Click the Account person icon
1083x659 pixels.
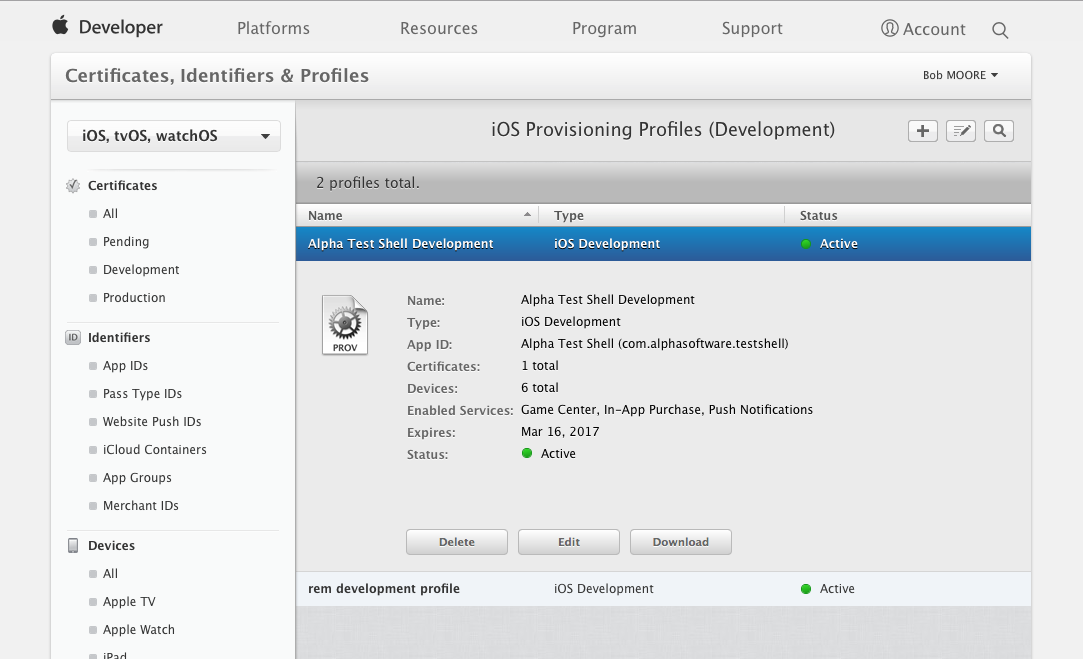890,28
